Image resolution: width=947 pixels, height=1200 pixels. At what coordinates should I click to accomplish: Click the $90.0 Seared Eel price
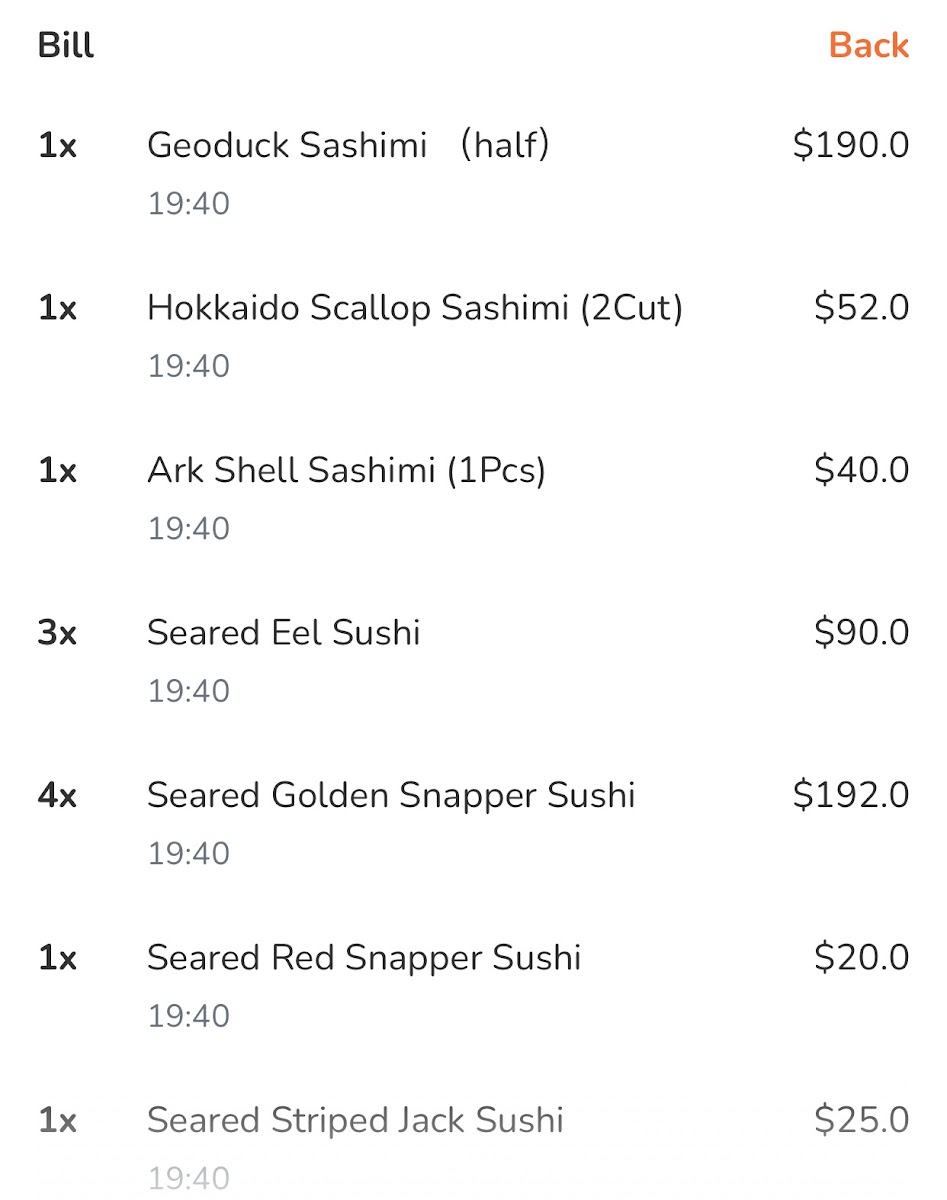click(x=861, y=633)
